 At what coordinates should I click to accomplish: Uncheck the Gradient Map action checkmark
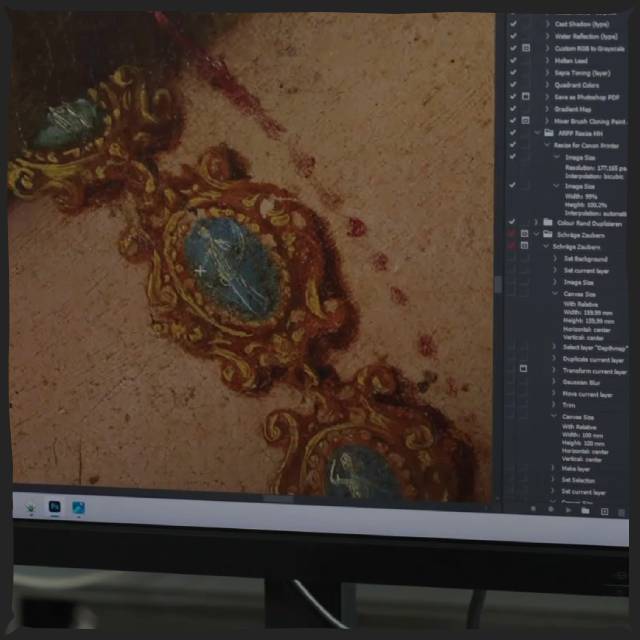(513, 109)
